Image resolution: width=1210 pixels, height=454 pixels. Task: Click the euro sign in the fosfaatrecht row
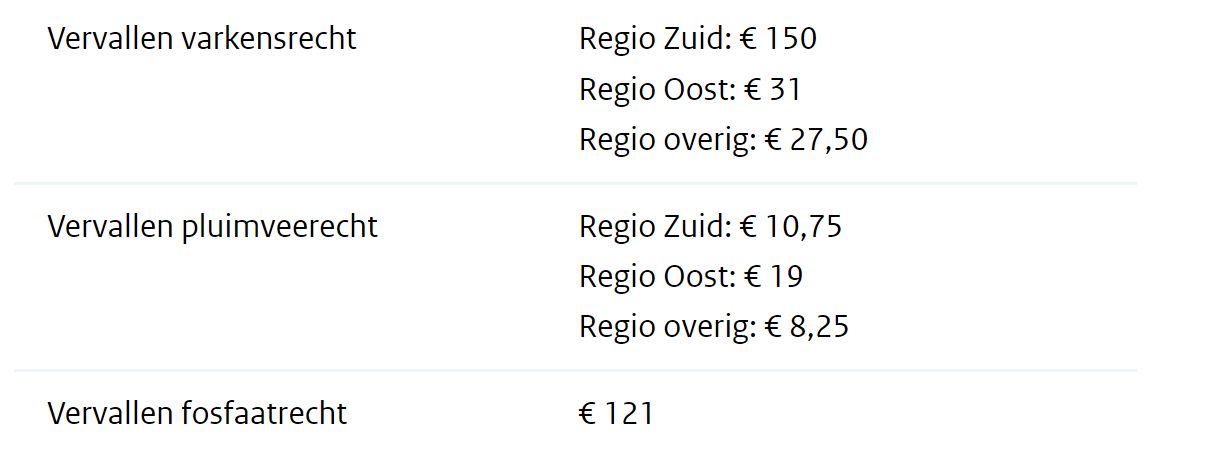(588, 412)
